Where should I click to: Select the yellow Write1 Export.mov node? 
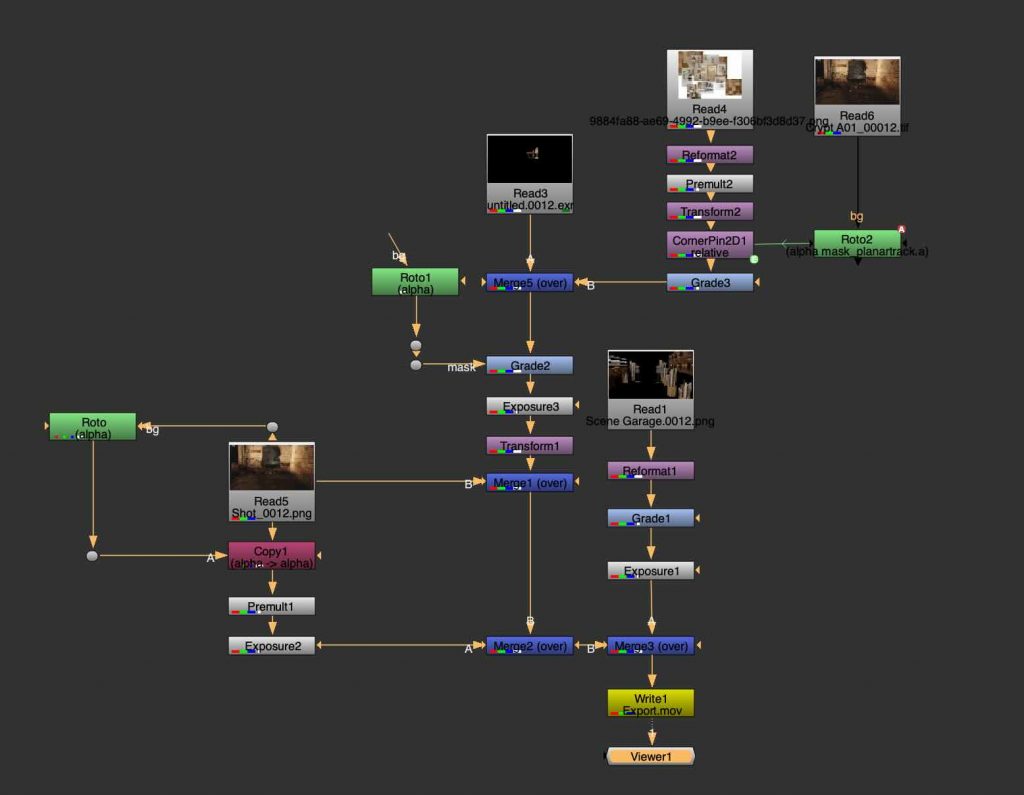click(x=650, y=703)
